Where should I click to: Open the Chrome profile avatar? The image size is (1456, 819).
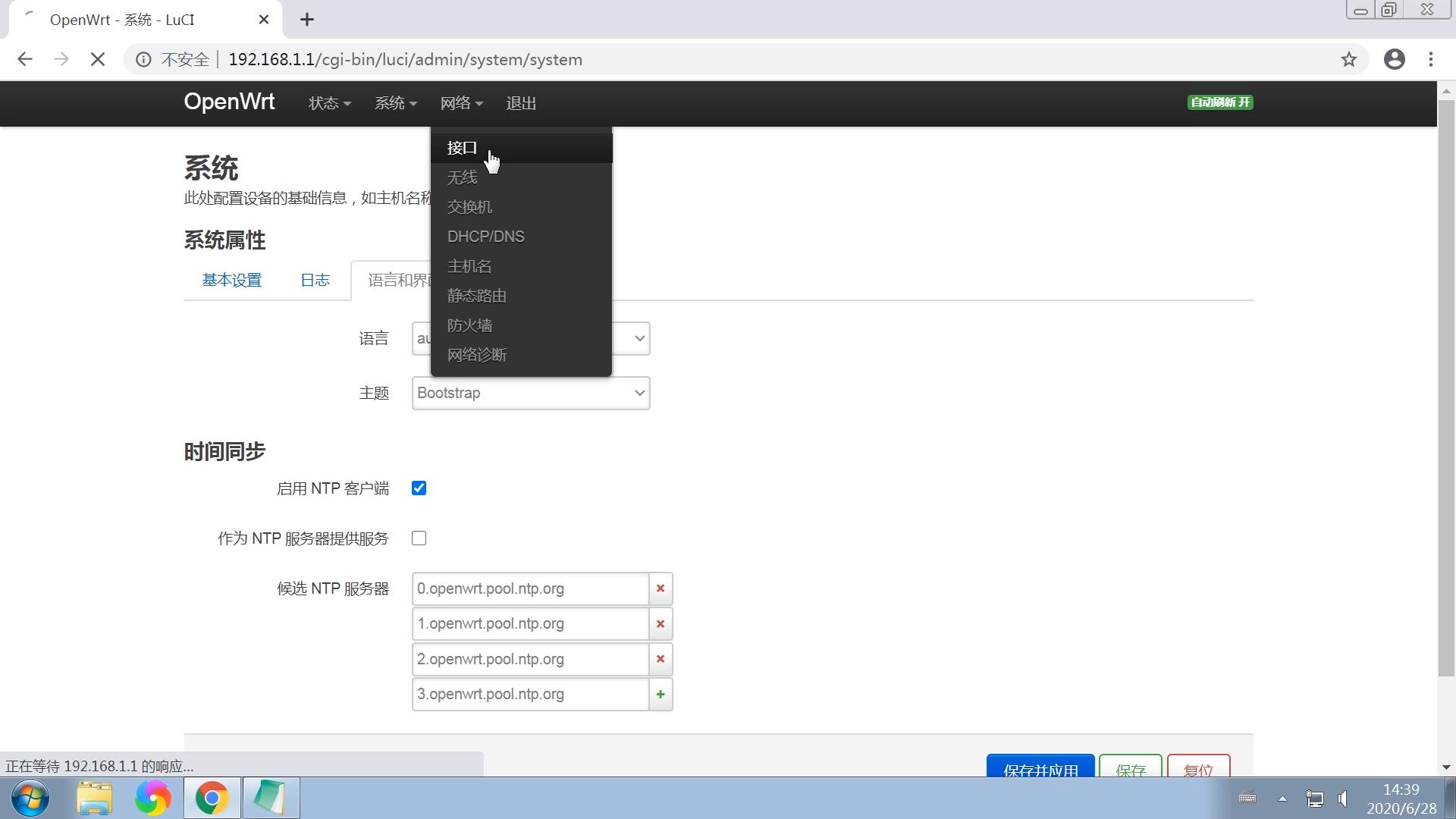coord(1395,59)
